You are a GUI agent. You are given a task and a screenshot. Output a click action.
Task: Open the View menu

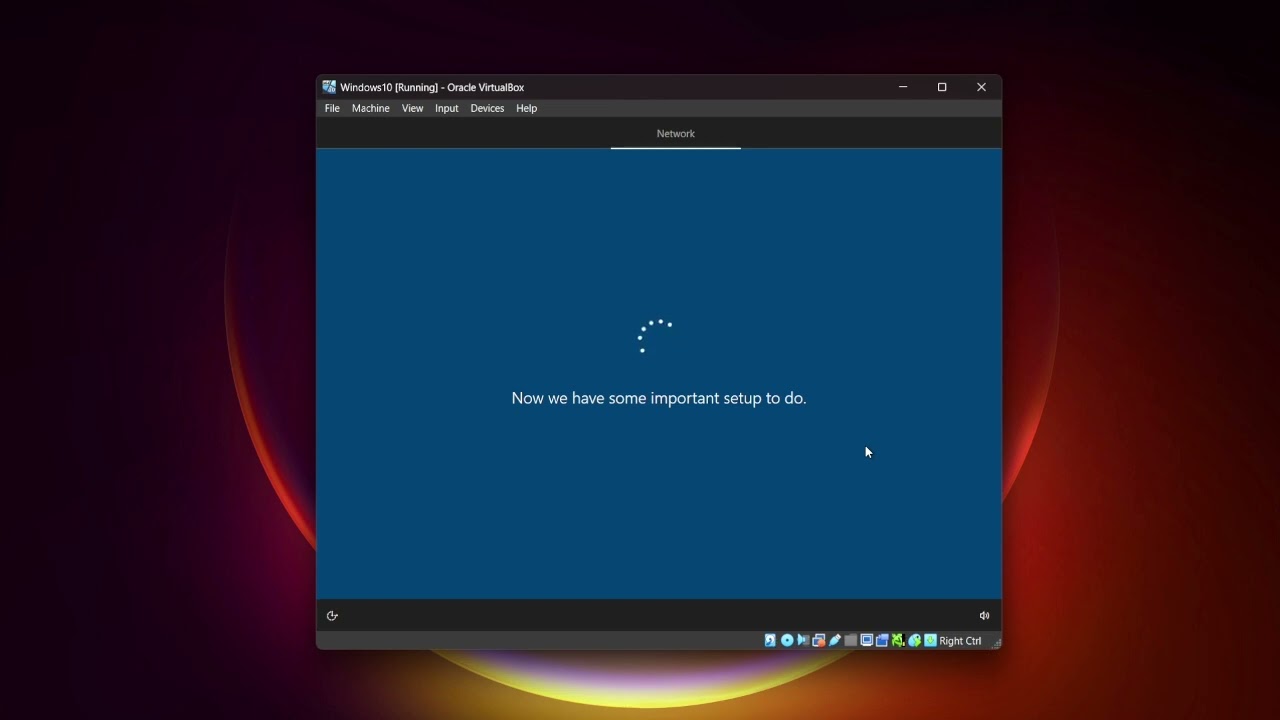(412, 108)
